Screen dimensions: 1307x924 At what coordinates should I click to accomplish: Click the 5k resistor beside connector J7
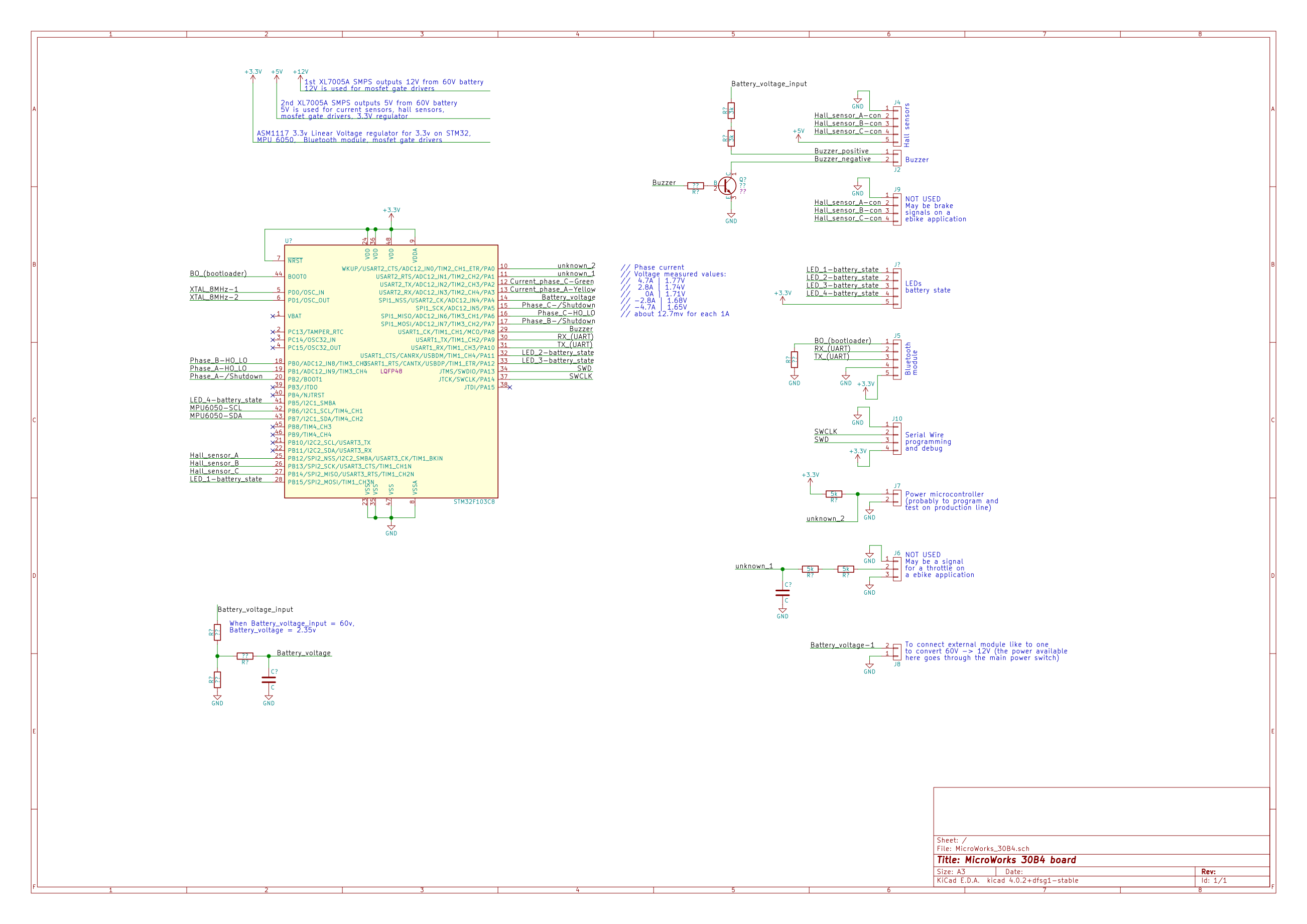coord(833,494)
